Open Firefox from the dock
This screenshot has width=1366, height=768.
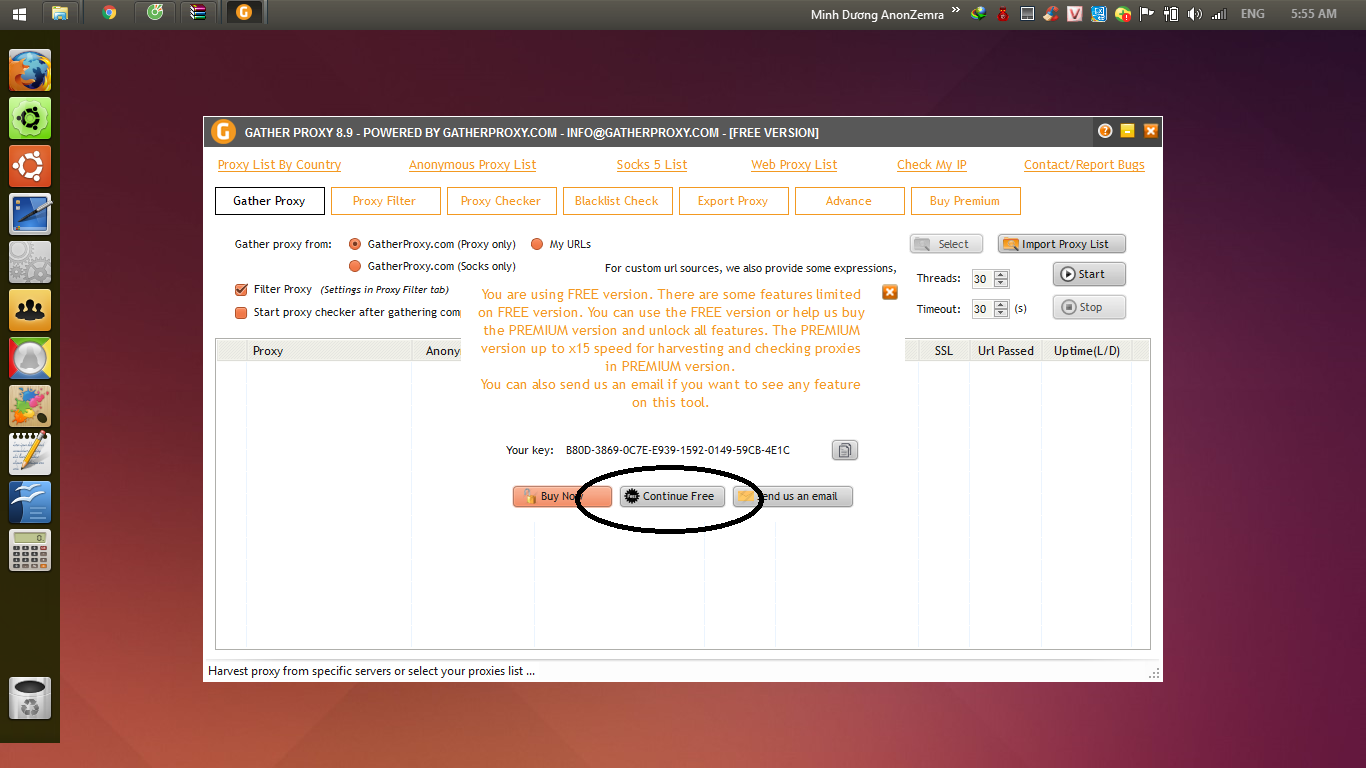30,71
